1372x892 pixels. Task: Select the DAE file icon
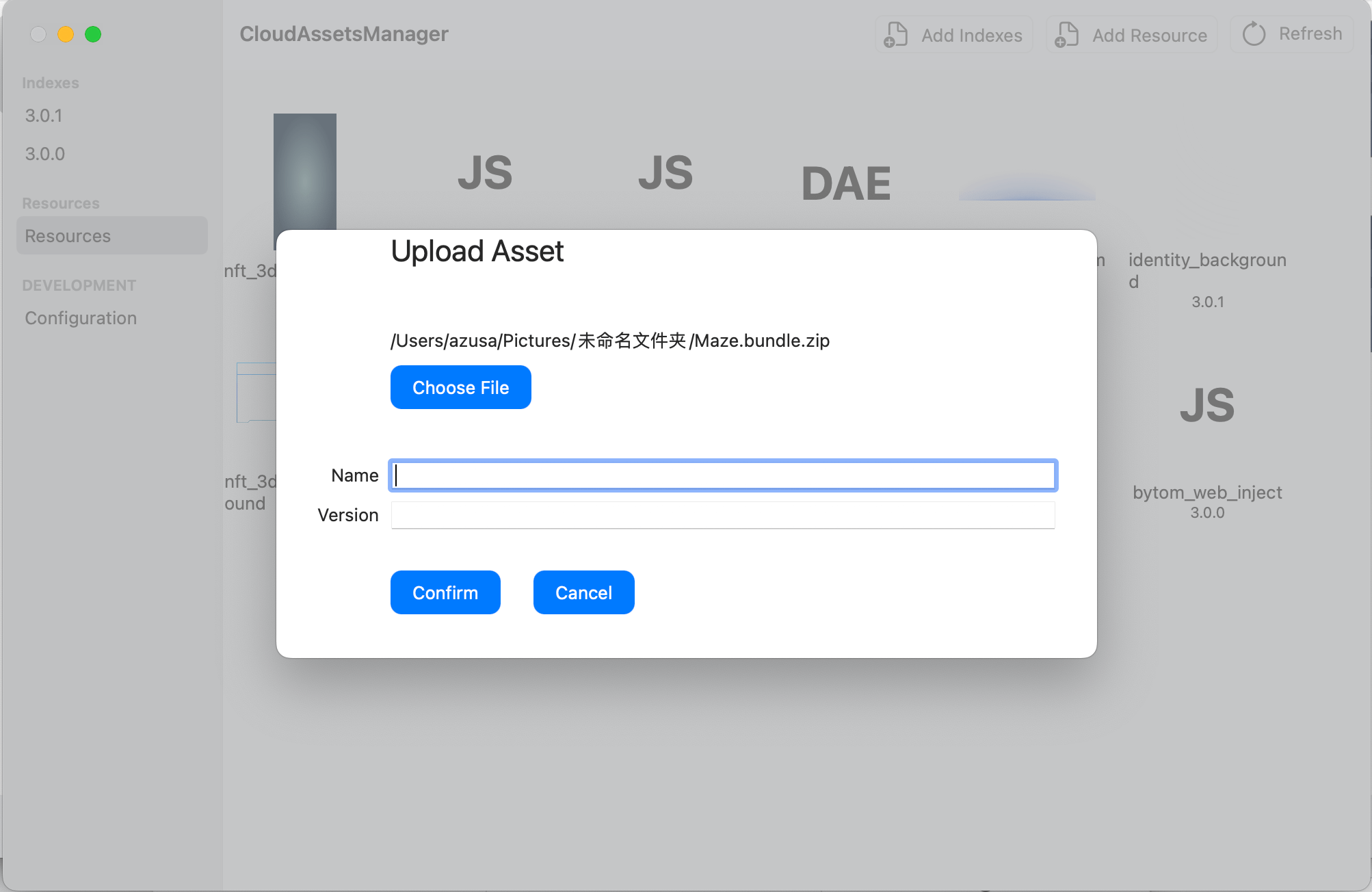[846, 183]
